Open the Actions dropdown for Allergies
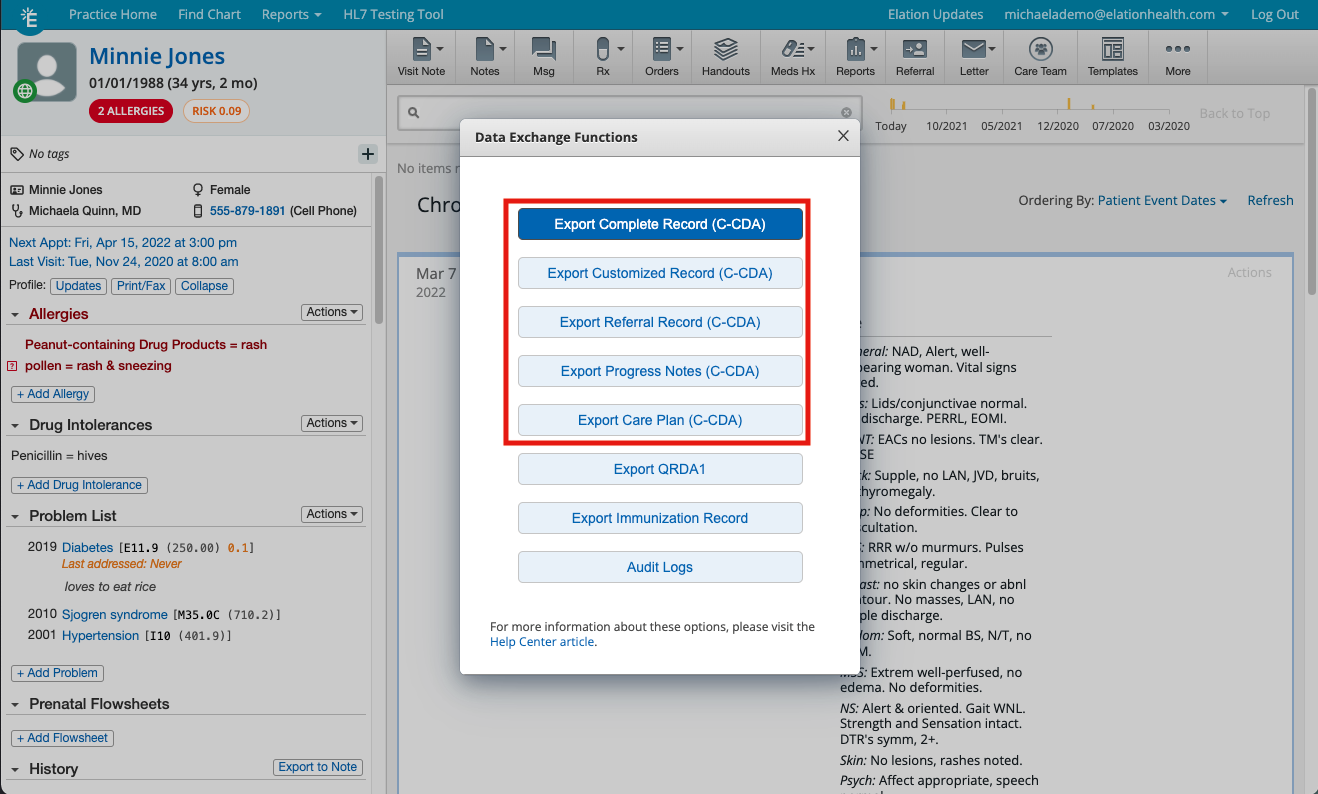The image size is (1318, 794). (x=331, y=312)
